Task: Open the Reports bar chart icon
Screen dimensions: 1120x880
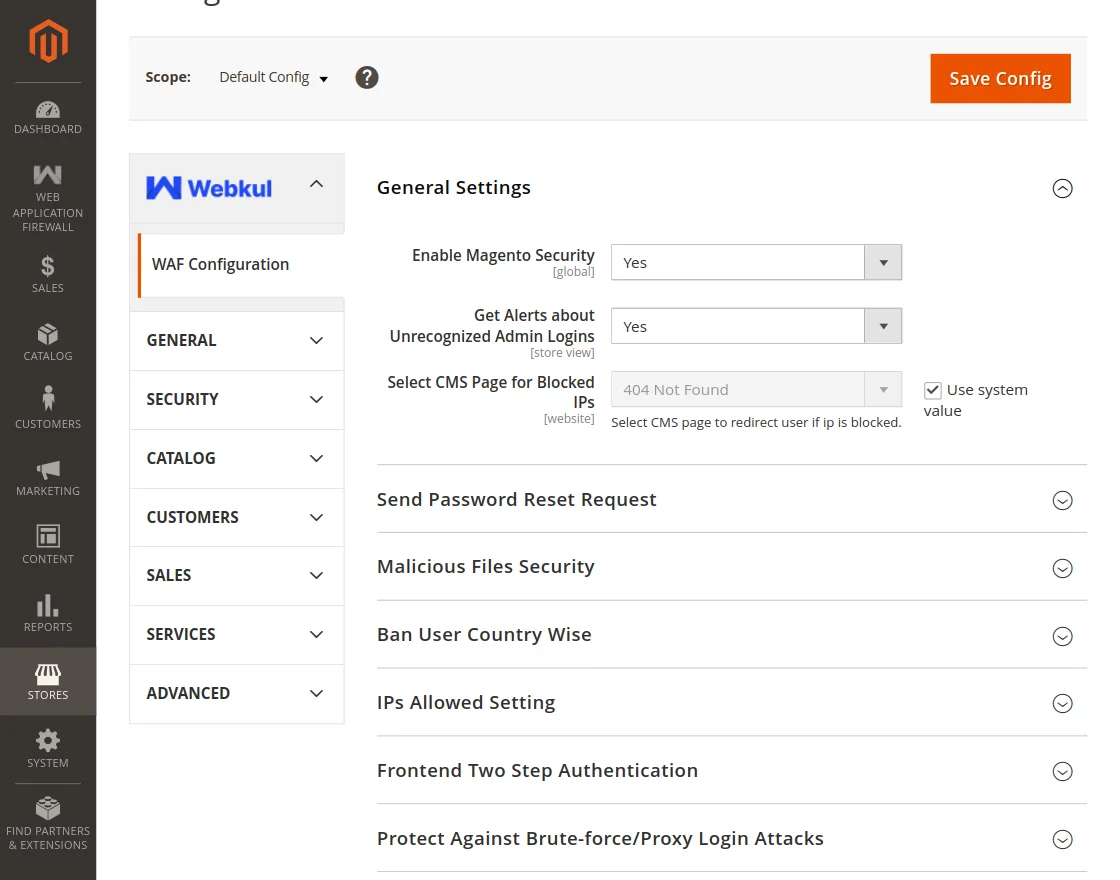Action: pyautogui.click(x=48, y=605)
